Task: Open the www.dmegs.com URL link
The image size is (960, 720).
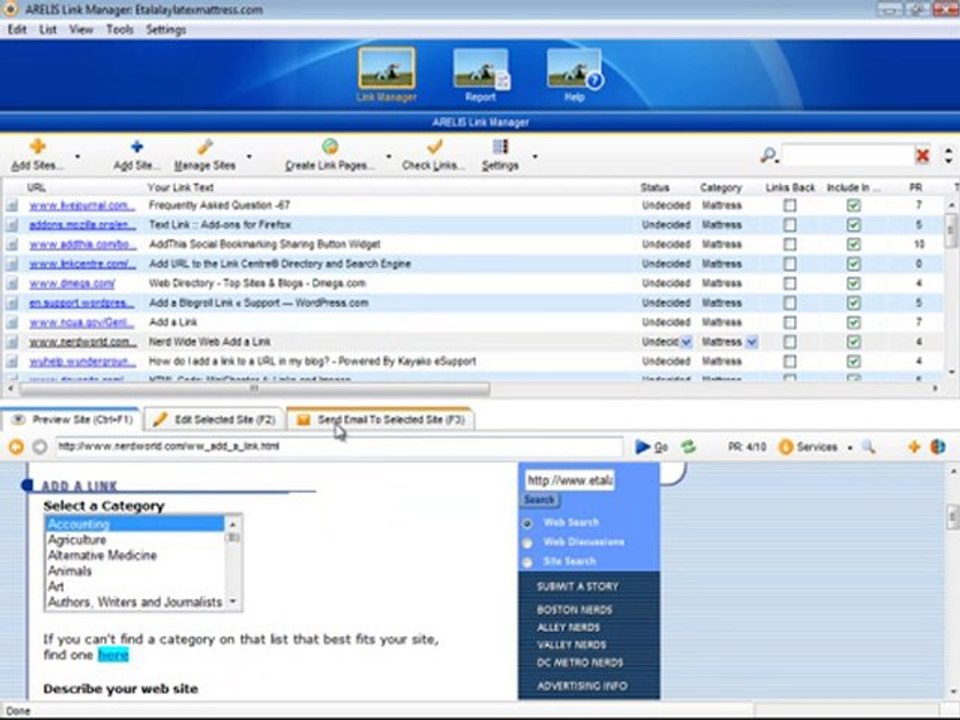Action: point(72,283)
